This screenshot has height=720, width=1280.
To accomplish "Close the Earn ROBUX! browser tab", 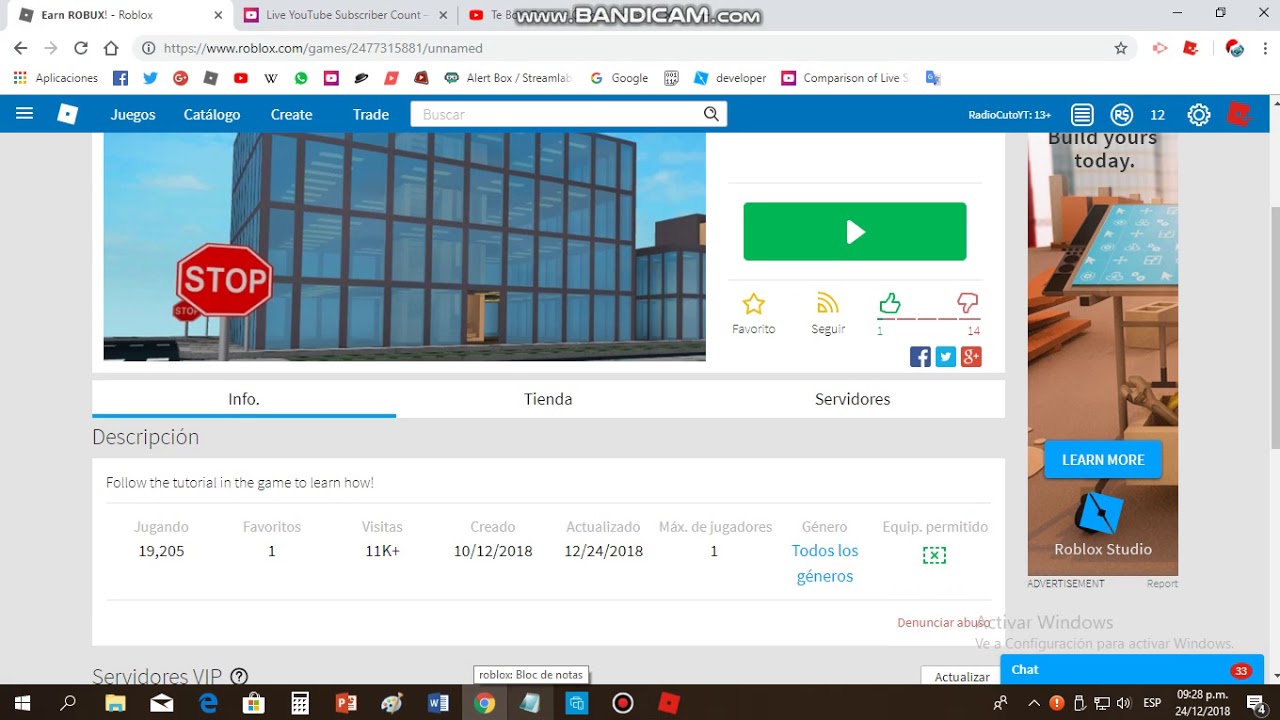I will pos(217,15).
